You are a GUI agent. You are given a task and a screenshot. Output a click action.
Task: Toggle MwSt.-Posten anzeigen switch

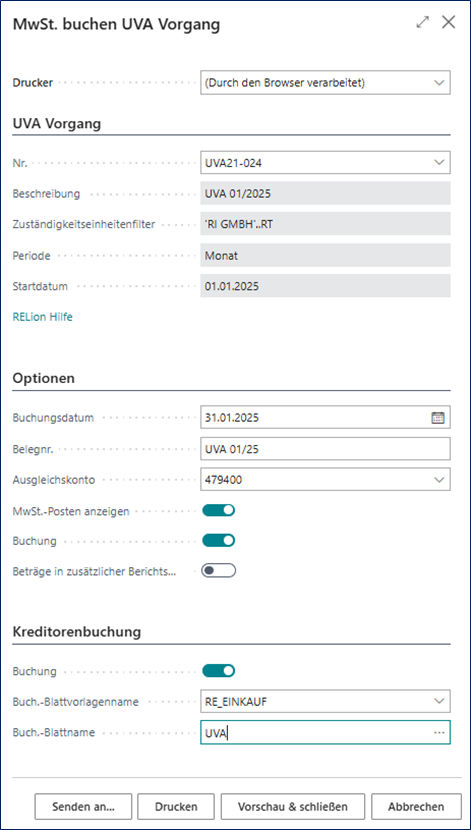(x=219, y=510)
